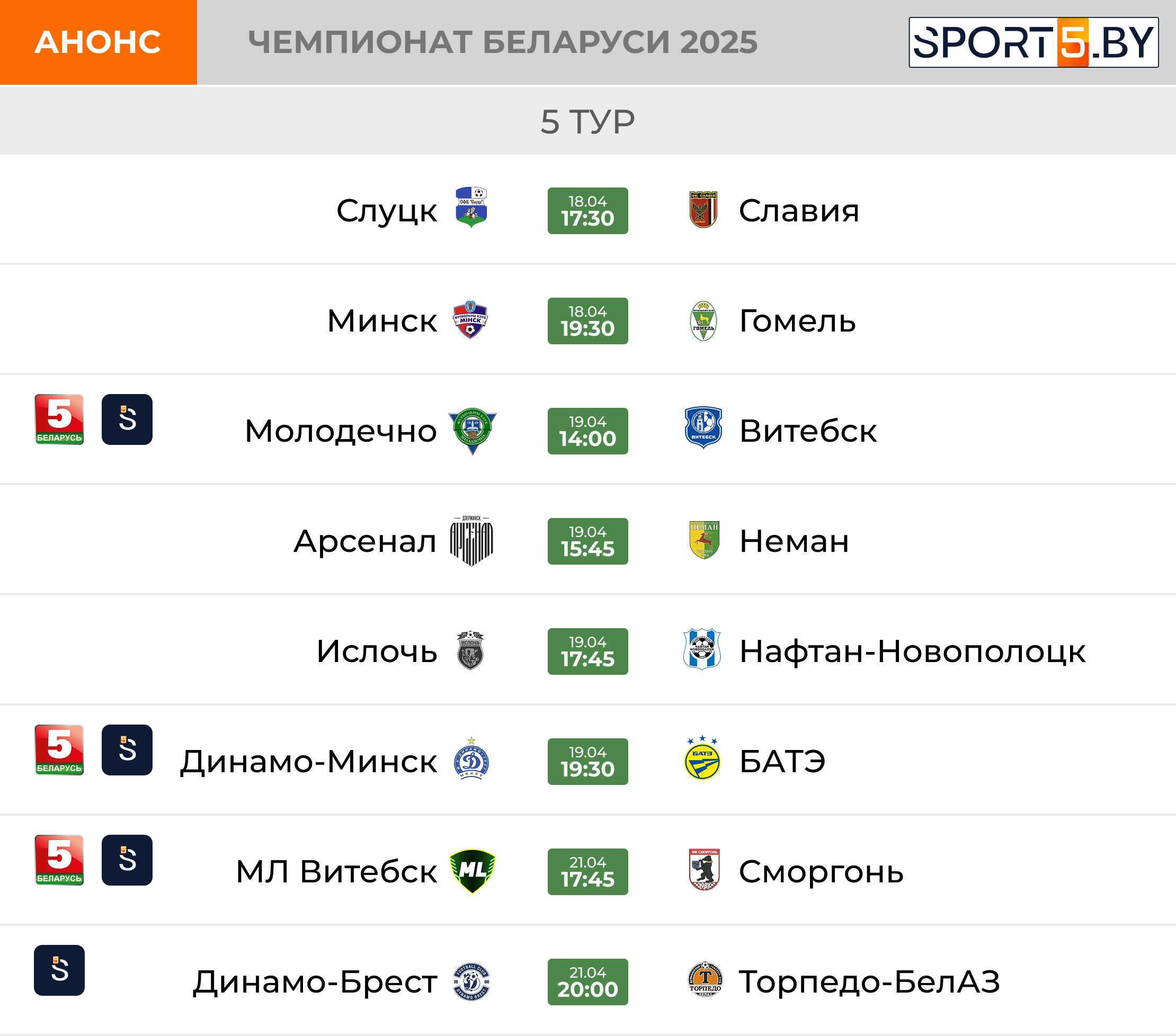Select the Сморгонь team name
1176x1036 pixels.
point(821,872)
